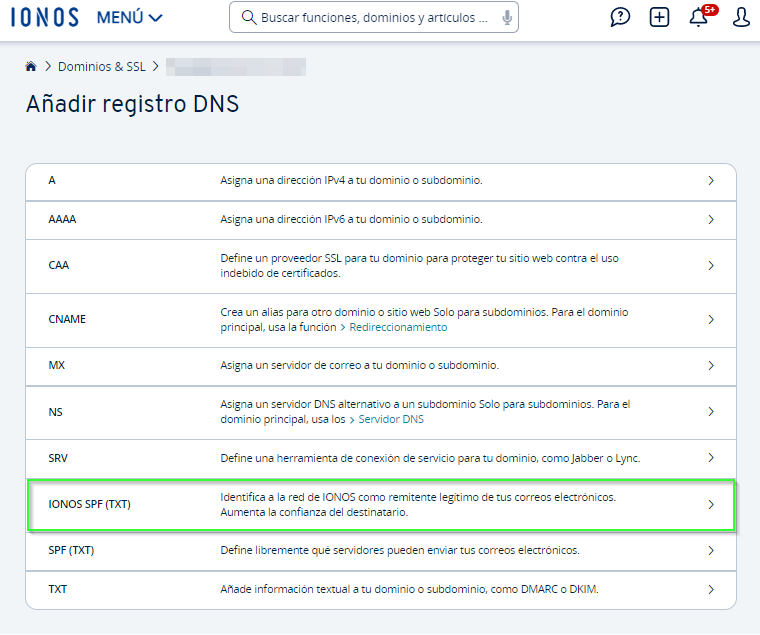Image resolution: width=760 pixels, height=635 pixels.
Task: Click Define libremente qué servidores description
Action: click(400, 550)
